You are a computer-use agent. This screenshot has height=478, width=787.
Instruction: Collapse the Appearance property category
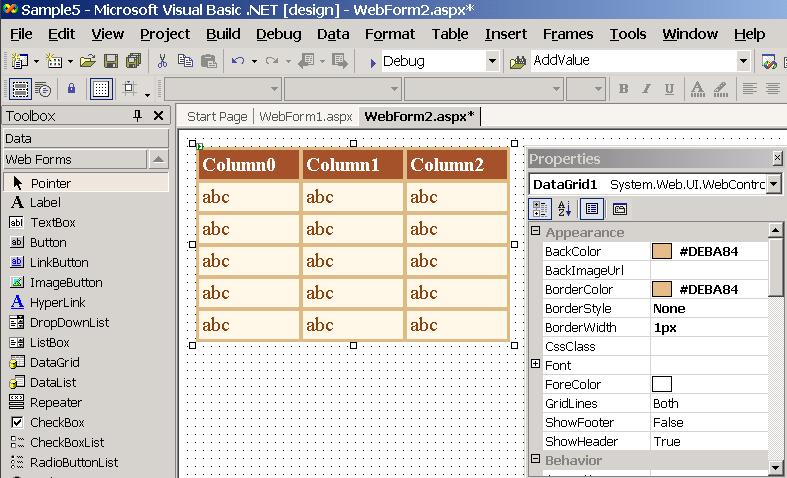[536, 231]
